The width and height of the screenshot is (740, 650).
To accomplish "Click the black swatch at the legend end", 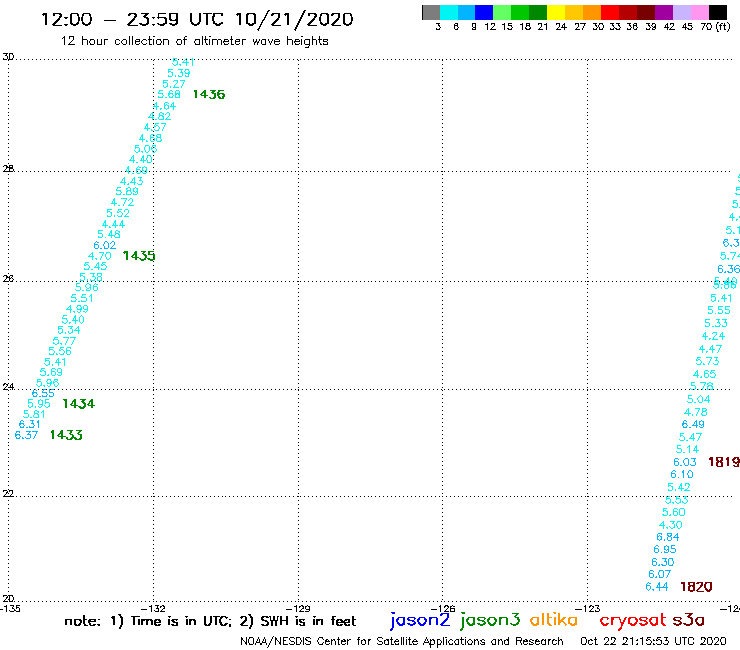I will point(718,12).
